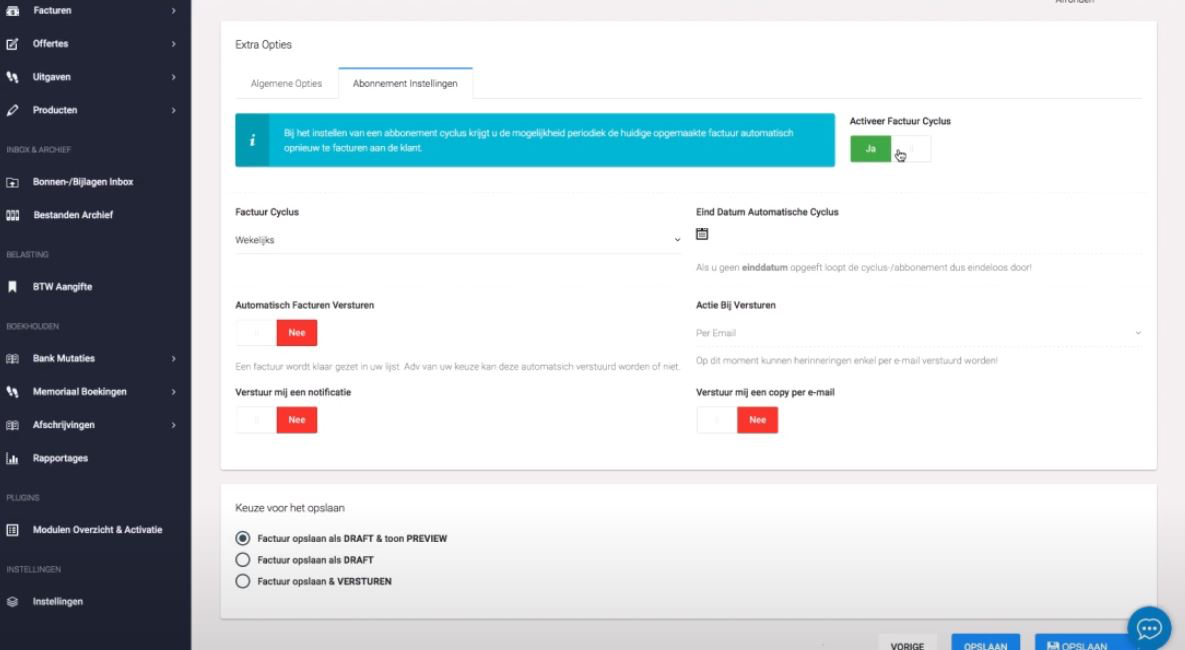The image size is (1185, 650).
Task: Click the Bonnen-/Bijlagen Inbox folder icon
Action: tap(12, 182)
